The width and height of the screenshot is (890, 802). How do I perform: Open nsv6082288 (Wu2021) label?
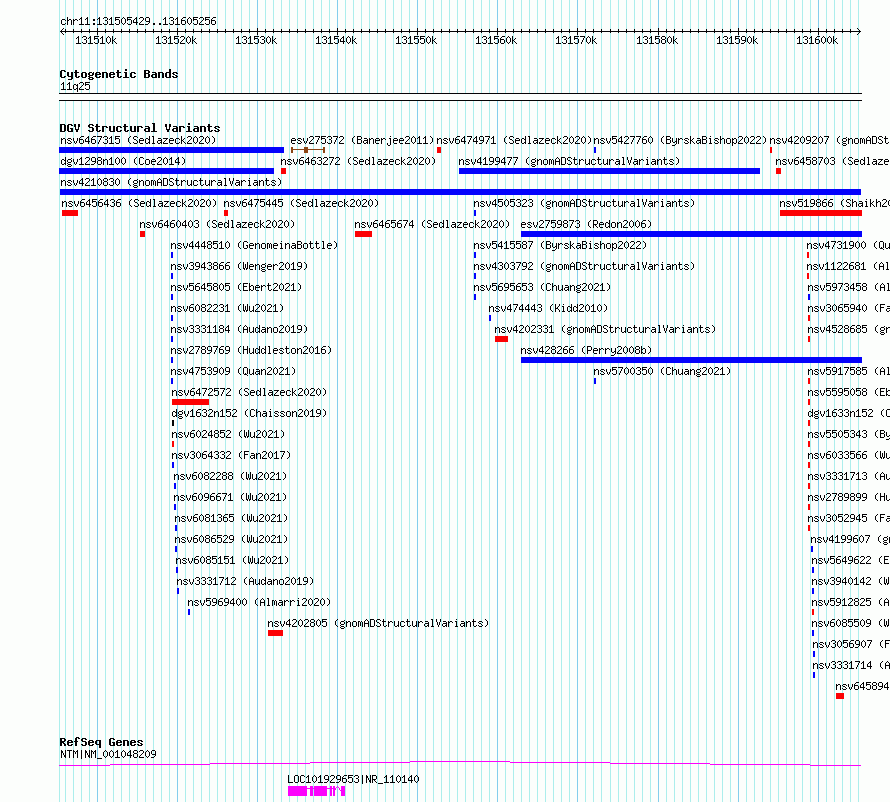pos(230,476)
